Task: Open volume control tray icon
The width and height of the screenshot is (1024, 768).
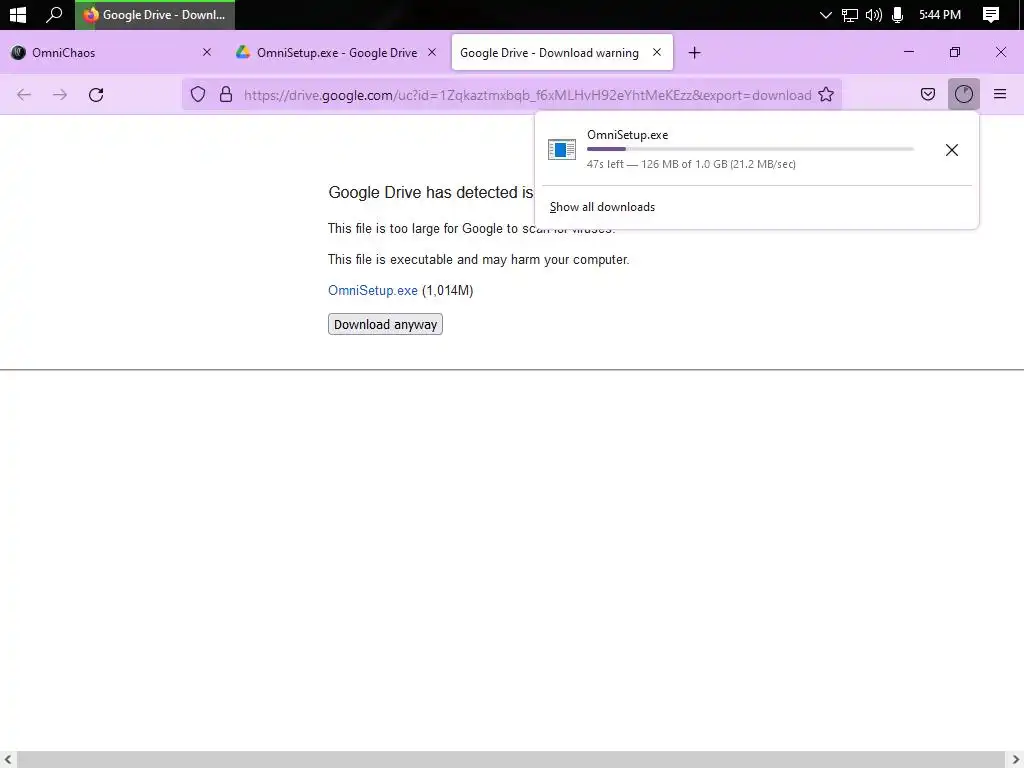Action: [x=873, y=15]
